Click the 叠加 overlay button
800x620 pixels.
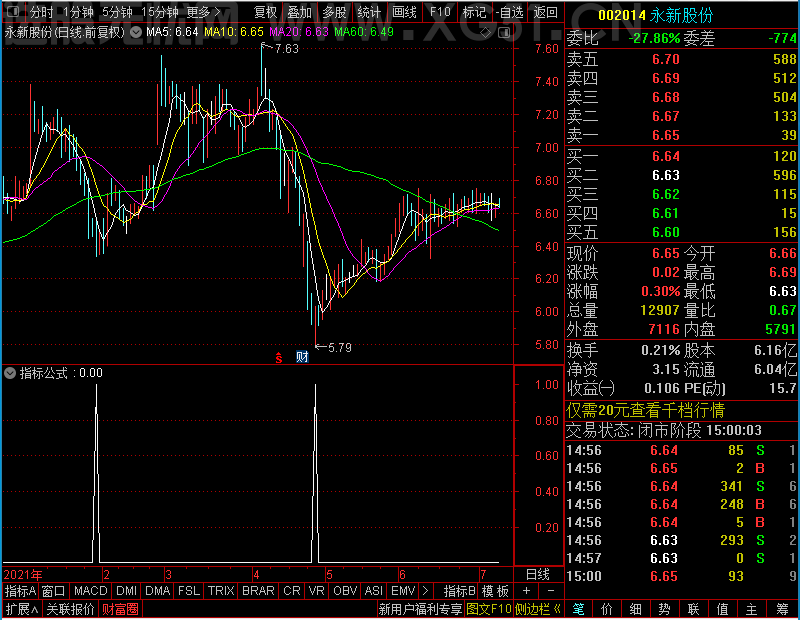point(299,12)
